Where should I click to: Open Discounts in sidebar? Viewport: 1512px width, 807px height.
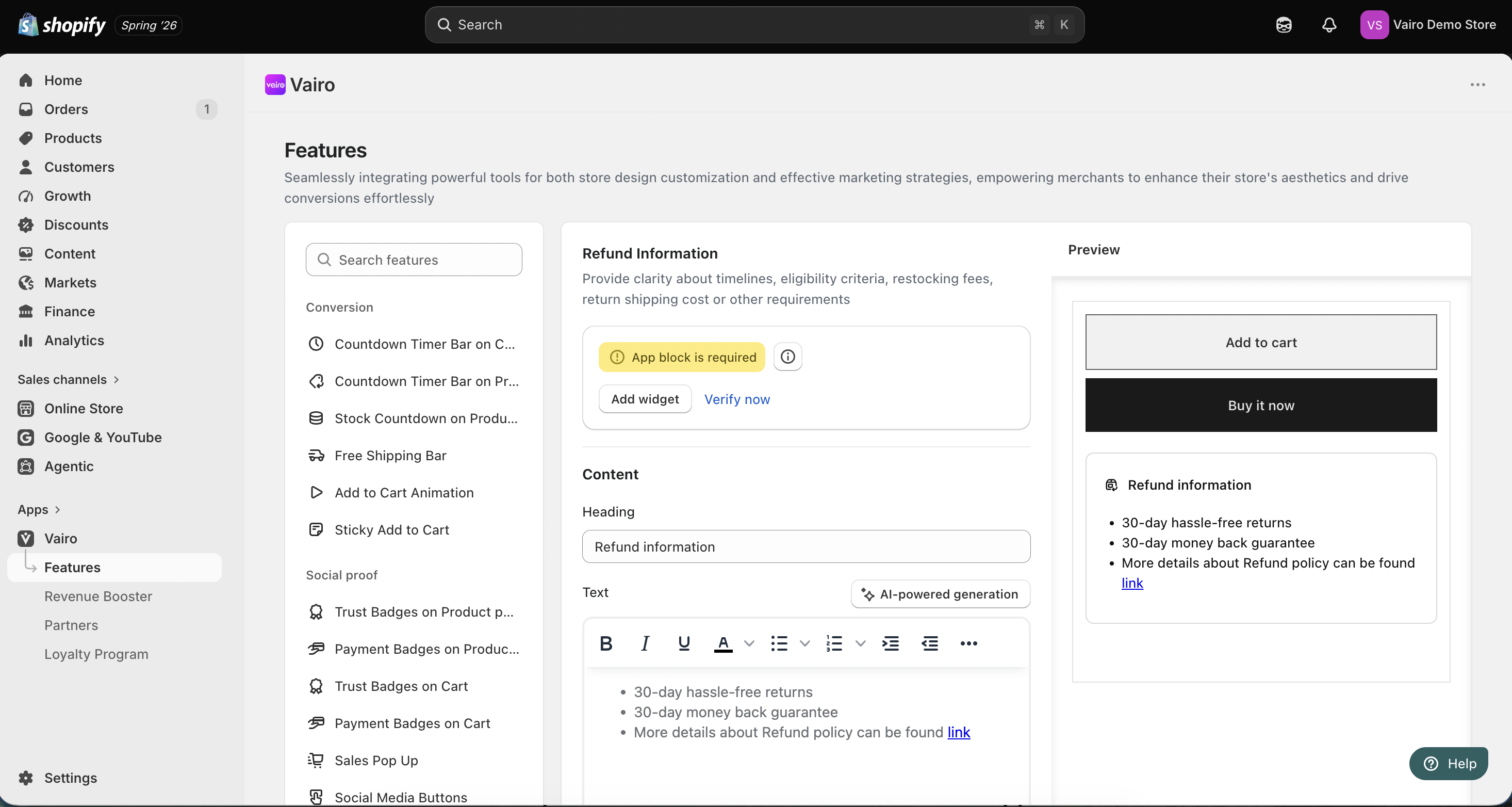point(114,224)
